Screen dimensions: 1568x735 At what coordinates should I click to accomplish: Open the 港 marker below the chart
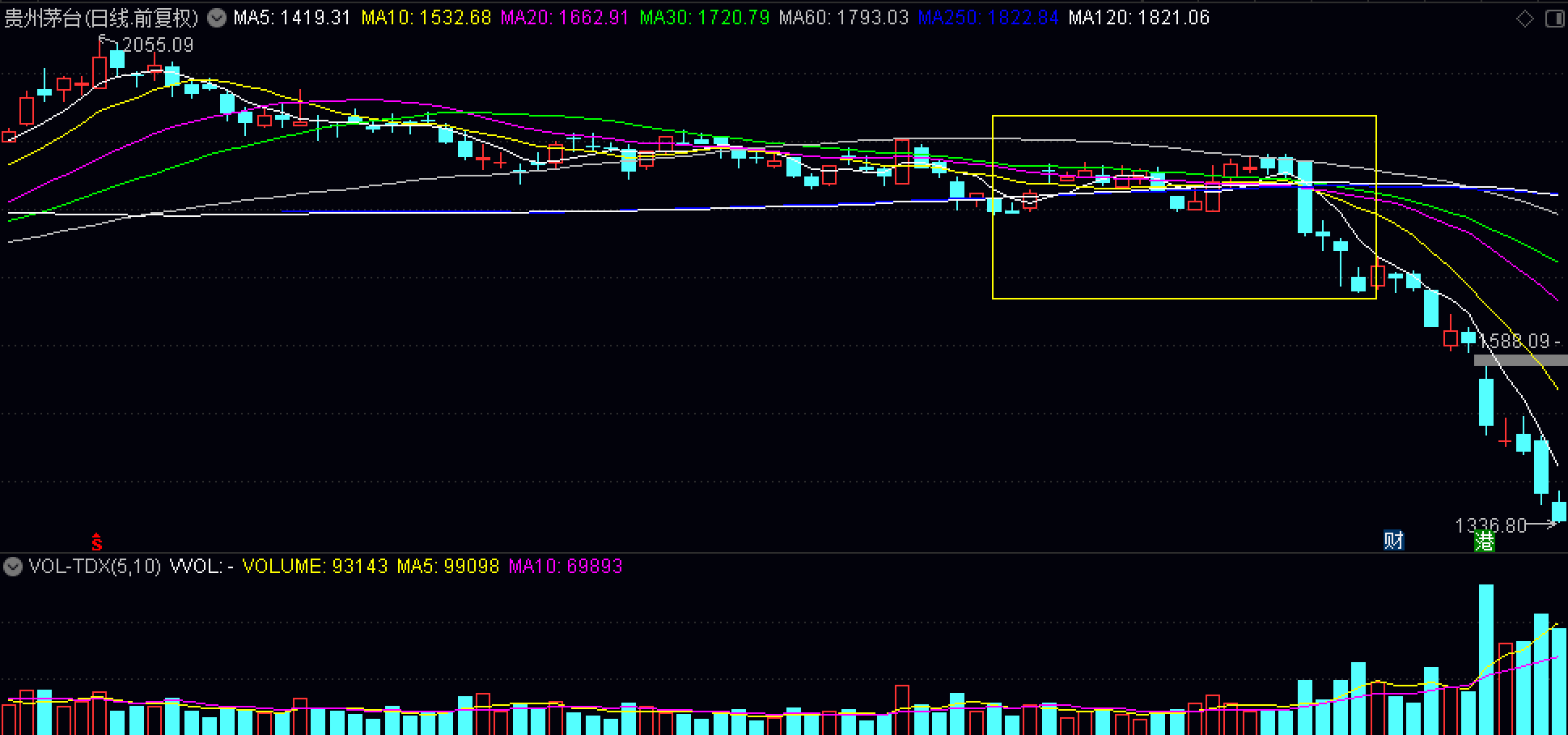click(1485, 542)
